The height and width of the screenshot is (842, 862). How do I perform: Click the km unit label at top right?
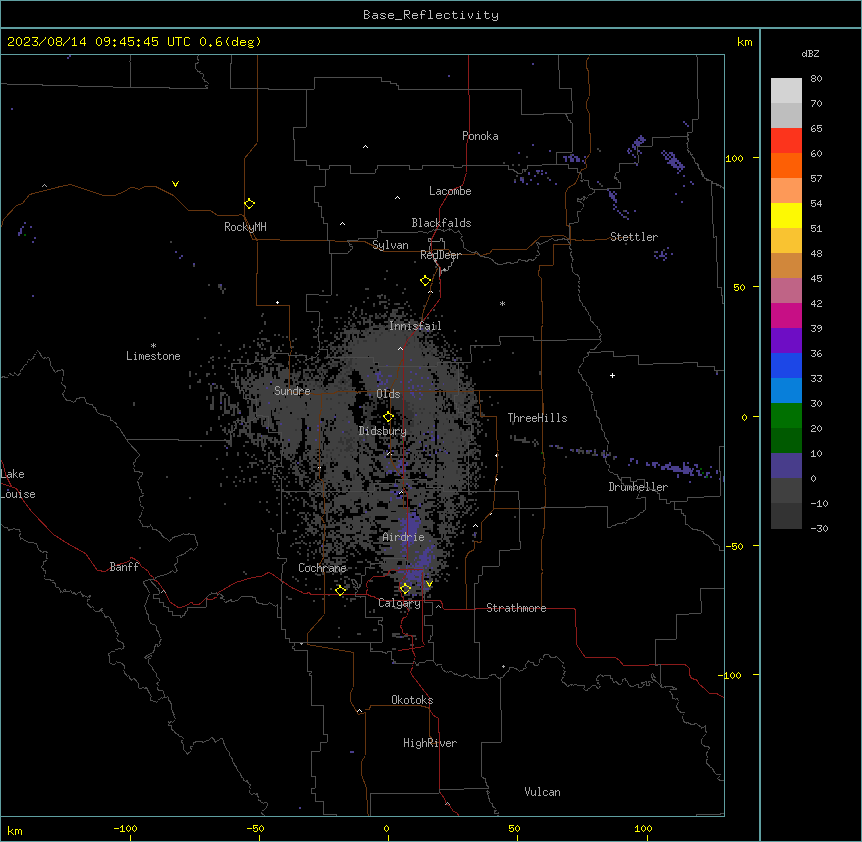pyautogui.click(x=745, y=42)
